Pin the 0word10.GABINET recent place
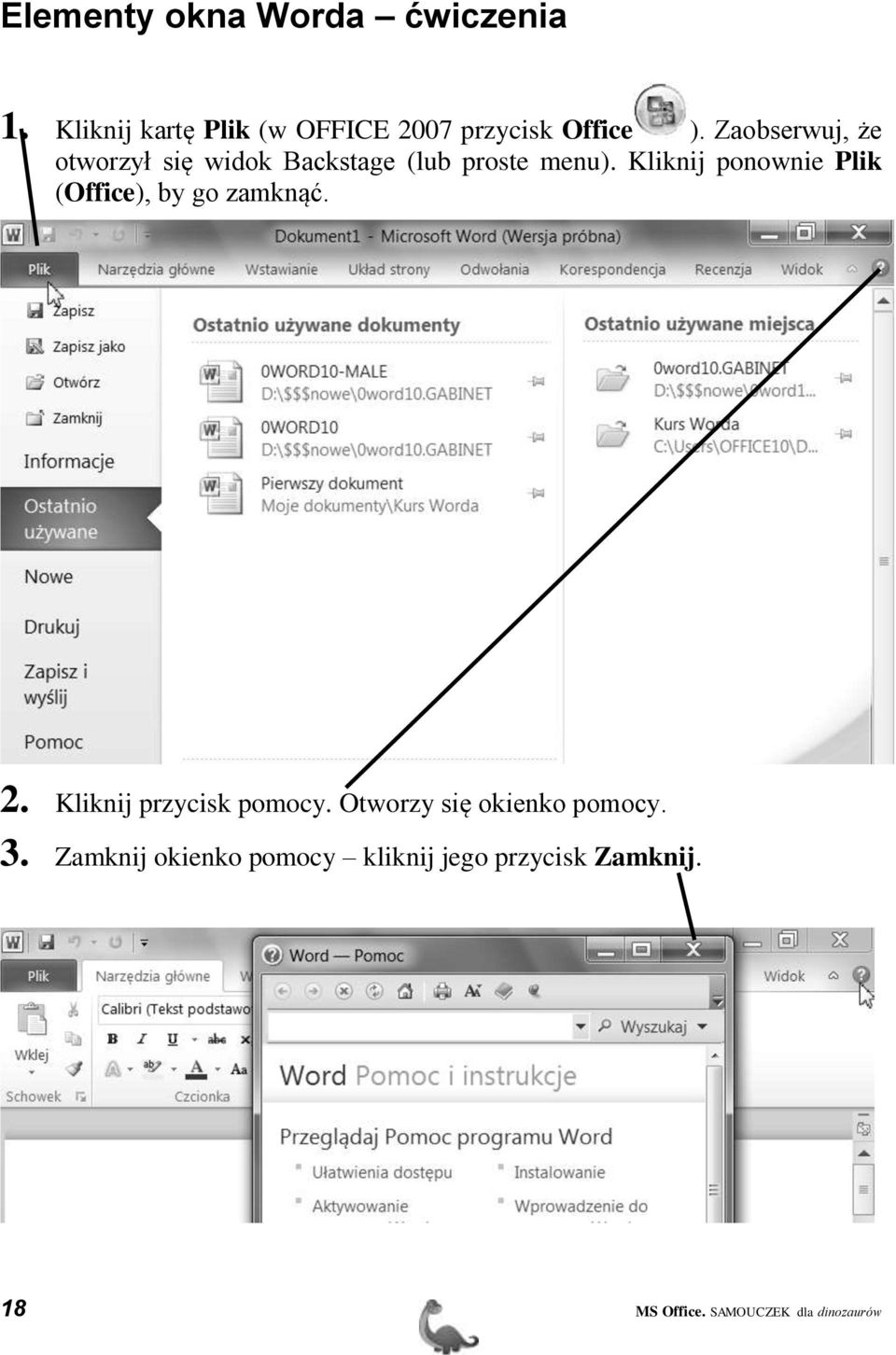The width and height of the screenshot is (896, 1355). (x=843, y=378)
